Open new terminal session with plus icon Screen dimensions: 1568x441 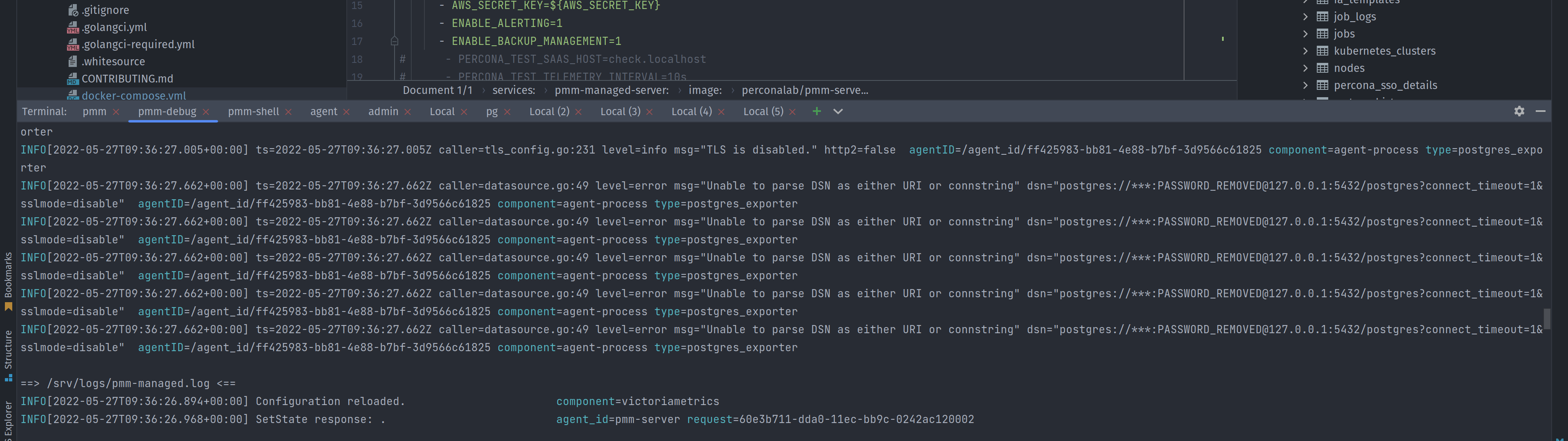816,111
